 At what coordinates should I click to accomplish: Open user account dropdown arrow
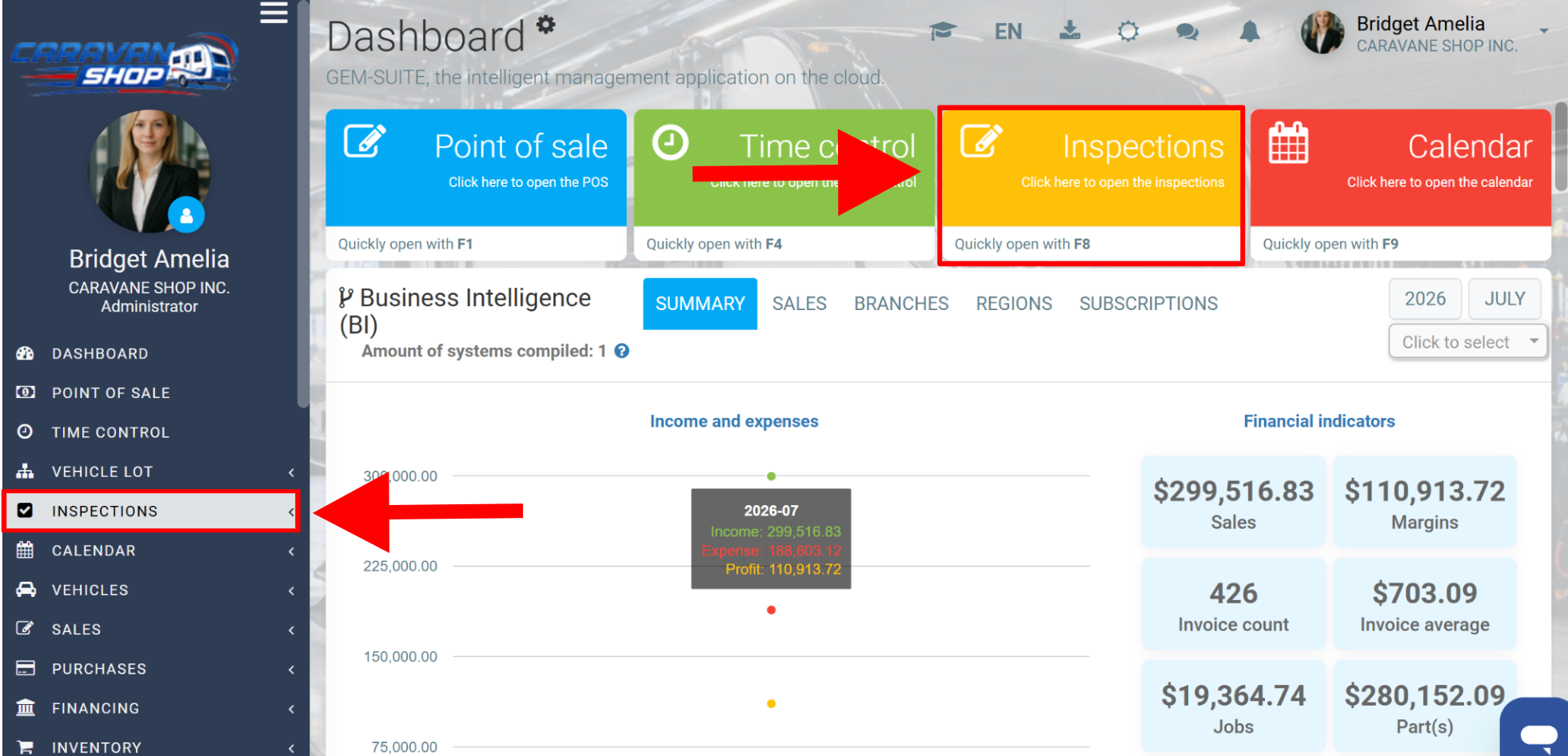(x=1544, y=31)
